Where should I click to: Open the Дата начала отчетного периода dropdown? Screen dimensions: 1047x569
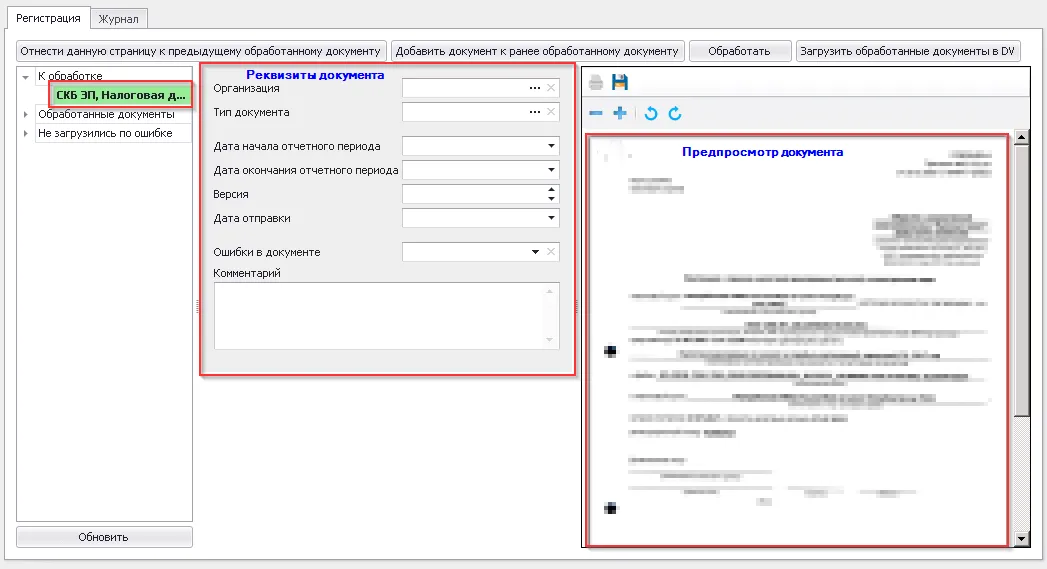[551, 146]
